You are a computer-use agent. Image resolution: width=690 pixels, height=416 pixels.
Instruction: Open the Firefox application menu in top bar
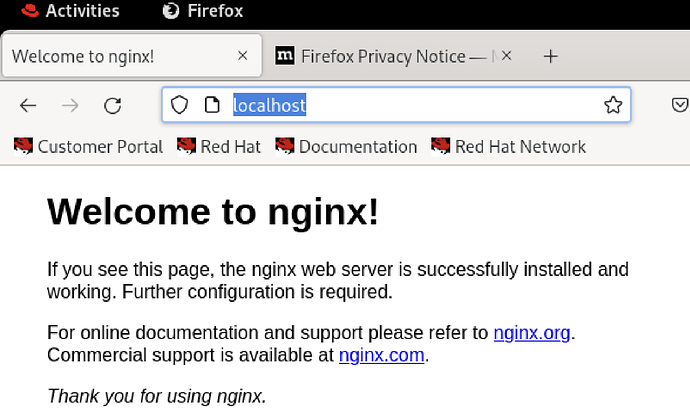point(202,11)
